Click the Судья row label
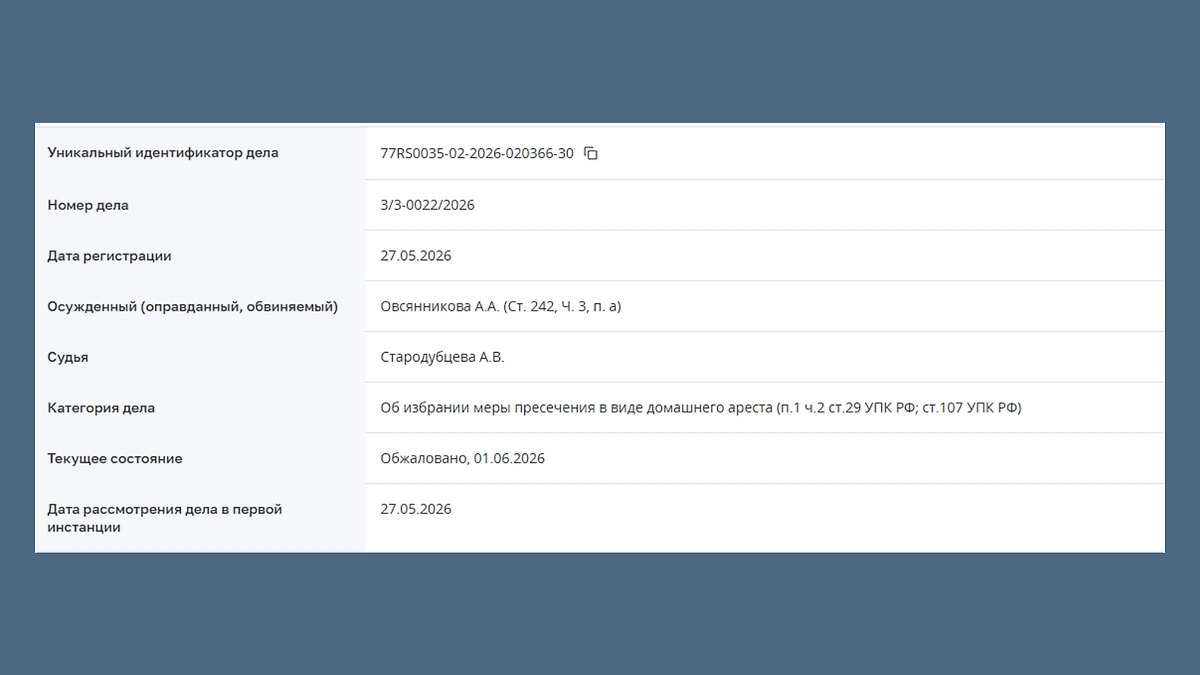 pos(68,357)
